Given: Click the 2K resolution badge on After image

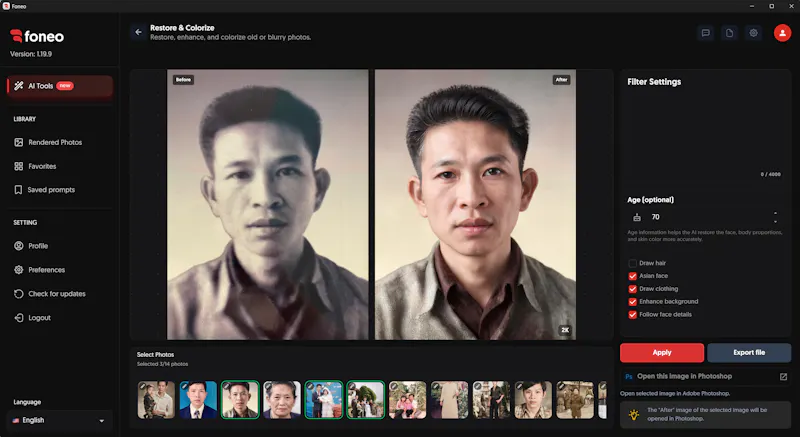Looking at the screenshot, I should click(x=565, y=330).
